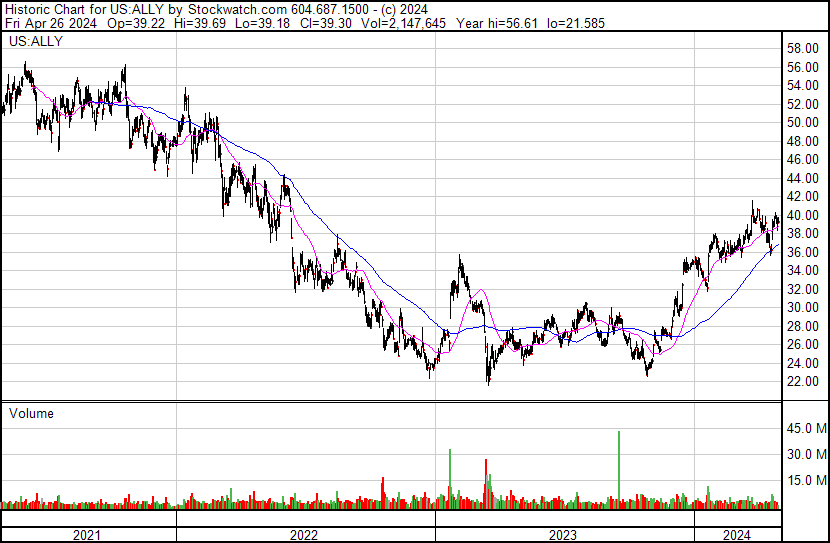Click the 34.00 price axis label
Viewport: 830px width, 543px height.
[802, 270]
